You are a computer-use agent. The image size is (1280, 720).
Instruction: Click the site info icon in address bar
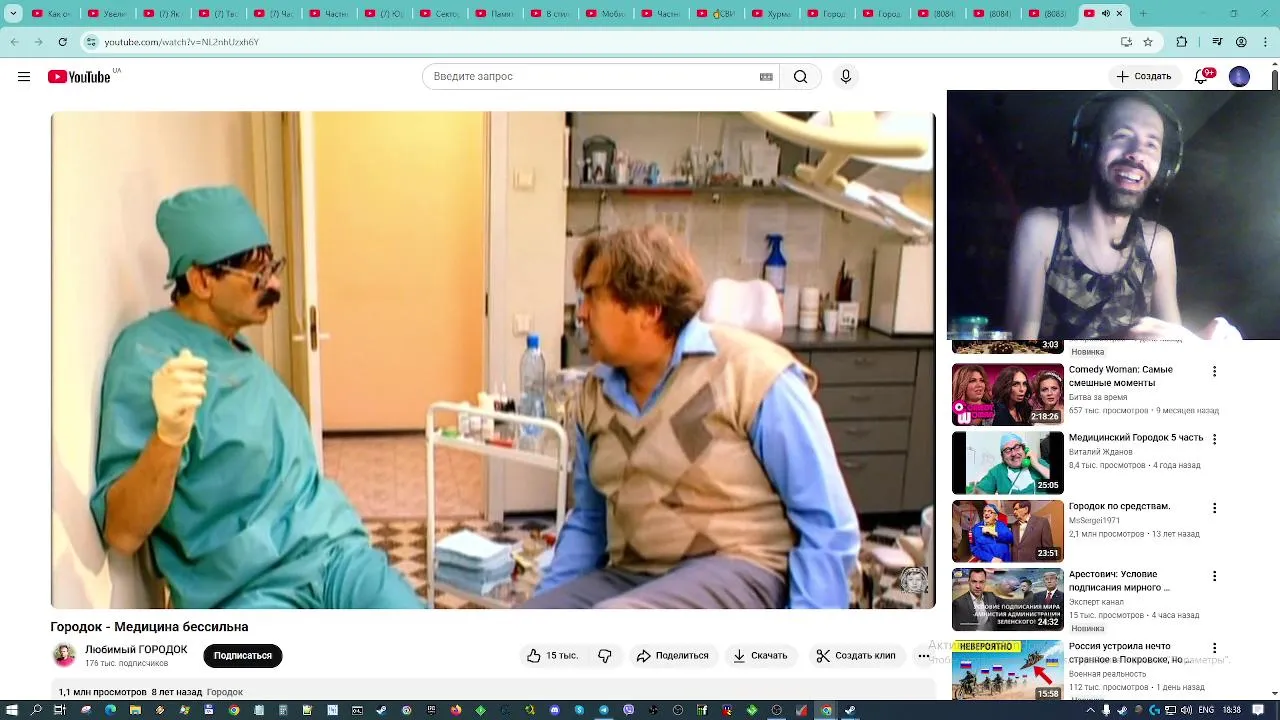point(92,42)
